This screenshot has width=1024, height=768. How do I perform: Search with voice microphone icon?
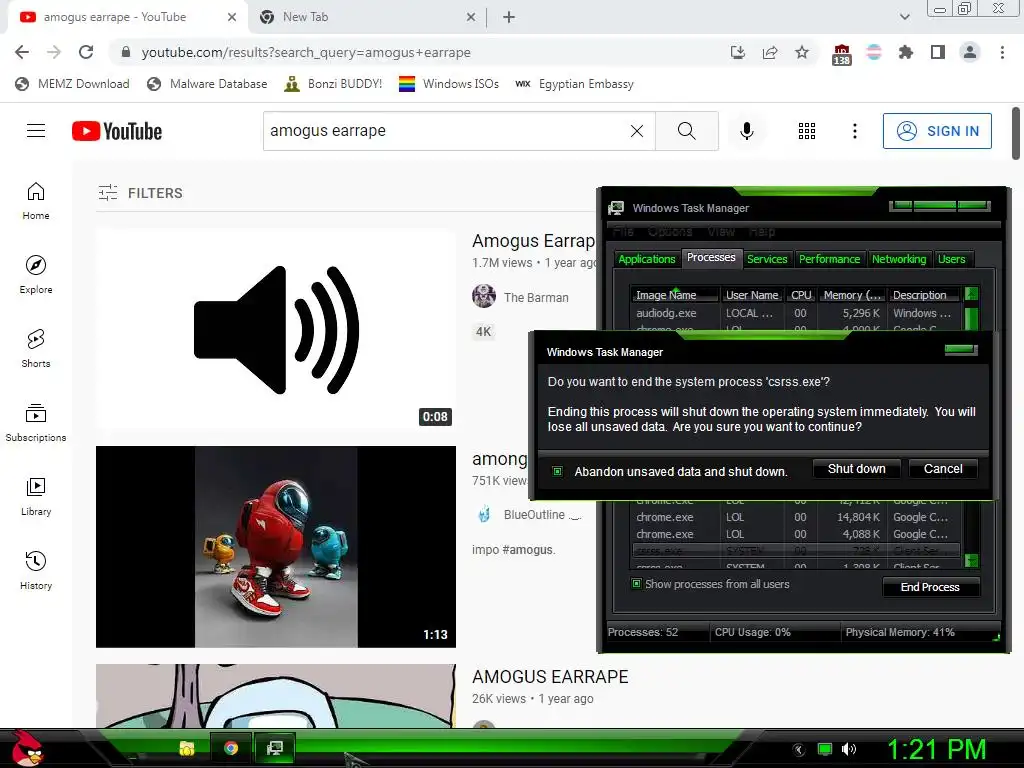pyautogui.click(x=746, y=131)
